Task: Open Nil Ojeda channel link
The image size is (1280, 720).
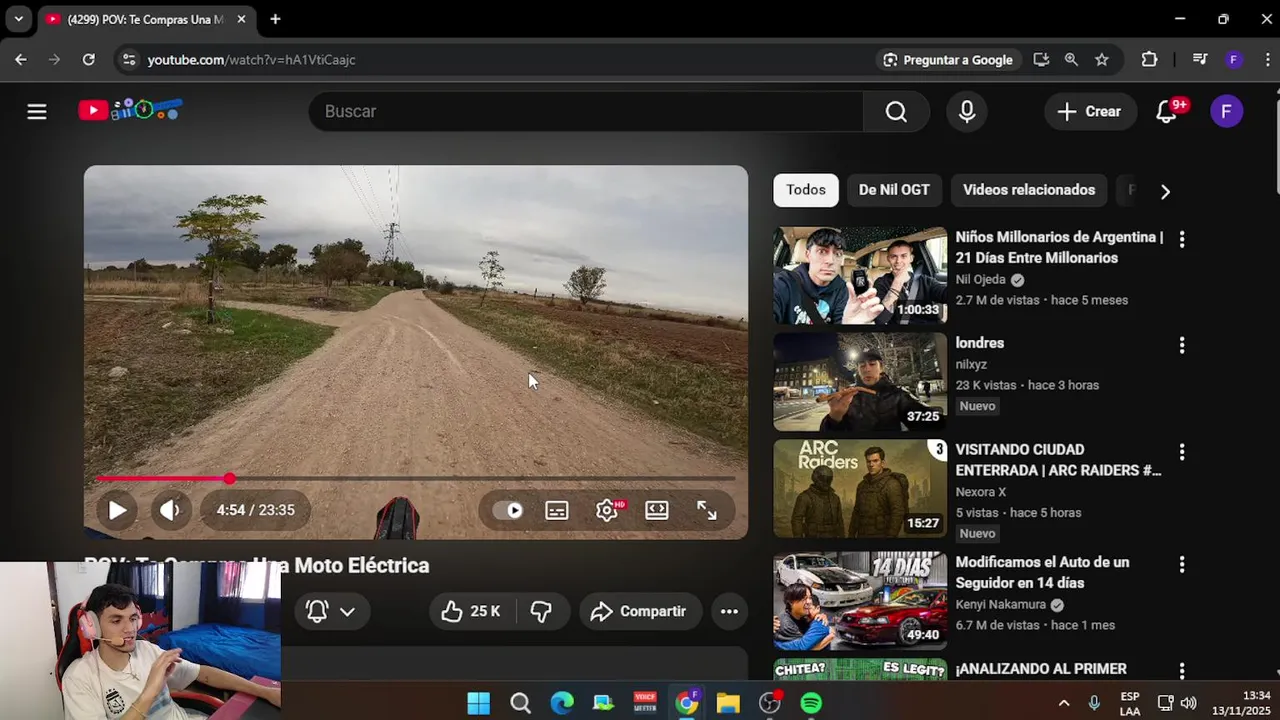Action: 980,280
